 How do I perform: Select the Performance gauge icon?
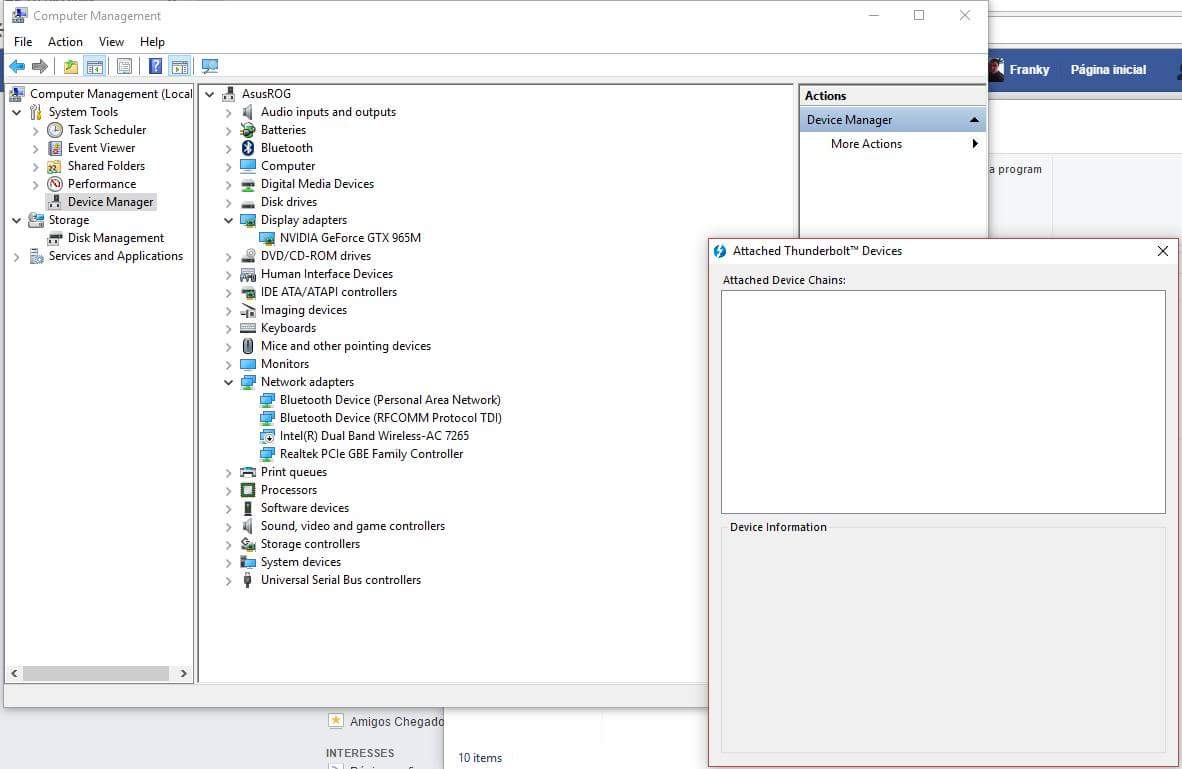(x=55, y=184)
